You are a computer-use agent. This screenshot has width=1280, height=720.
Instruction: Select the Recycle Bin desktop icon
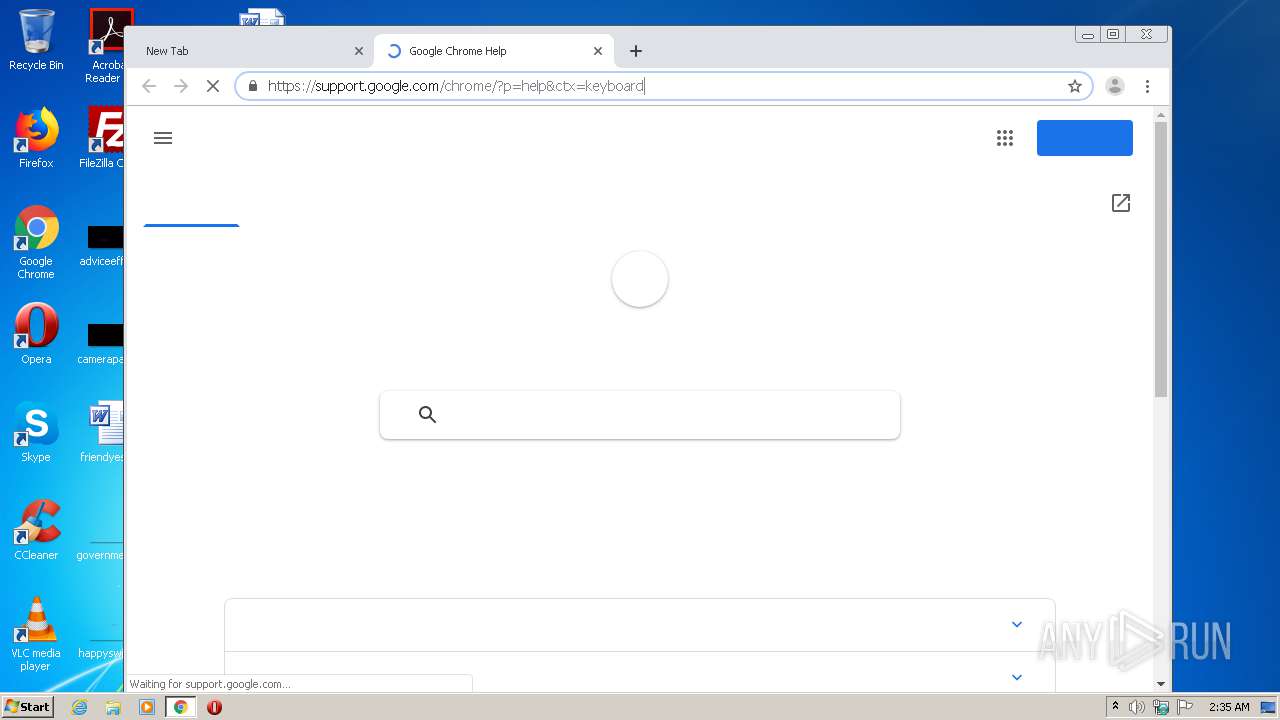36,40
